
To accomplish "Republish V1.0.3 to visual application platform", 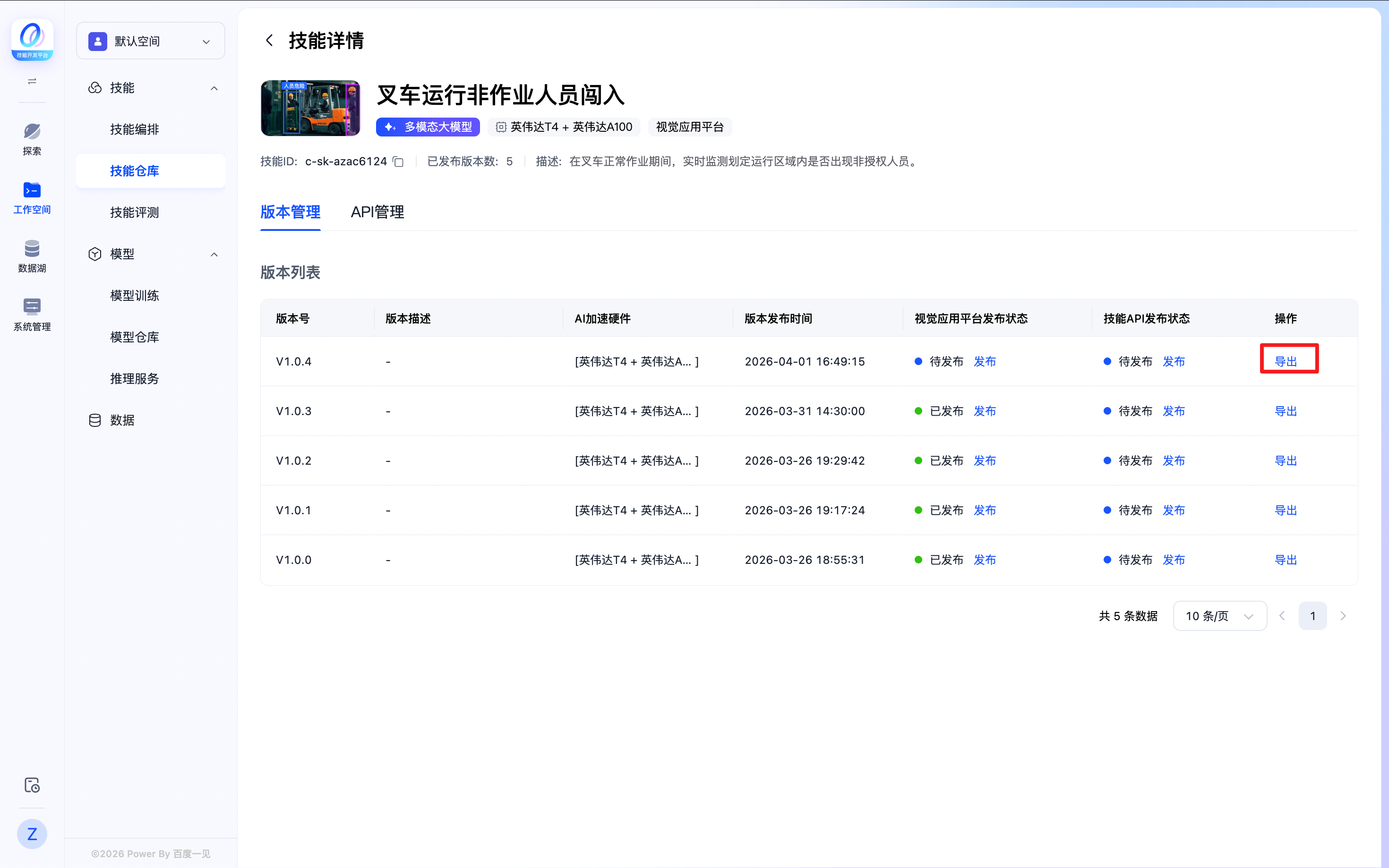I will pyautogui.click(x=985, y=411).
